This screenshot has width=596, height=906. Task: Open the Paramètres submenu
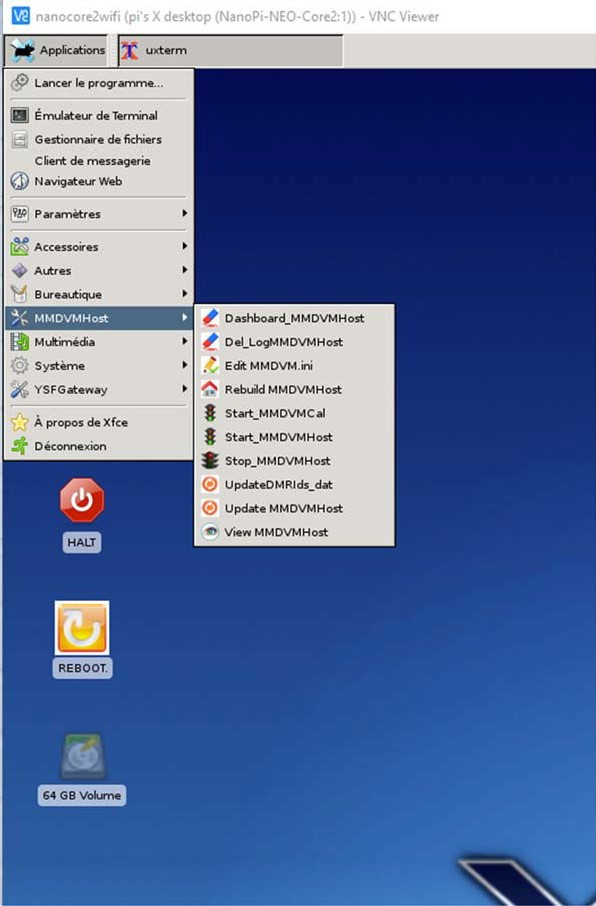pyautogui.click(x=98, y=214)
